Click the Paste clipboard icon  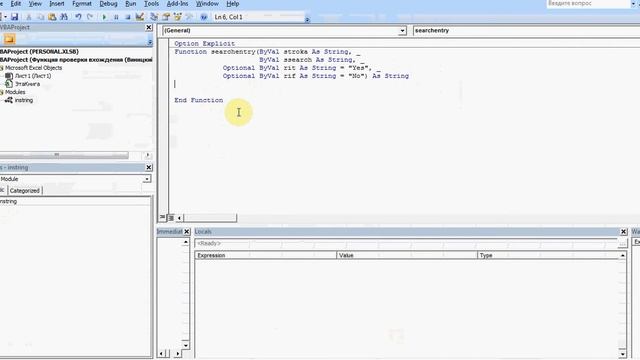52,17
